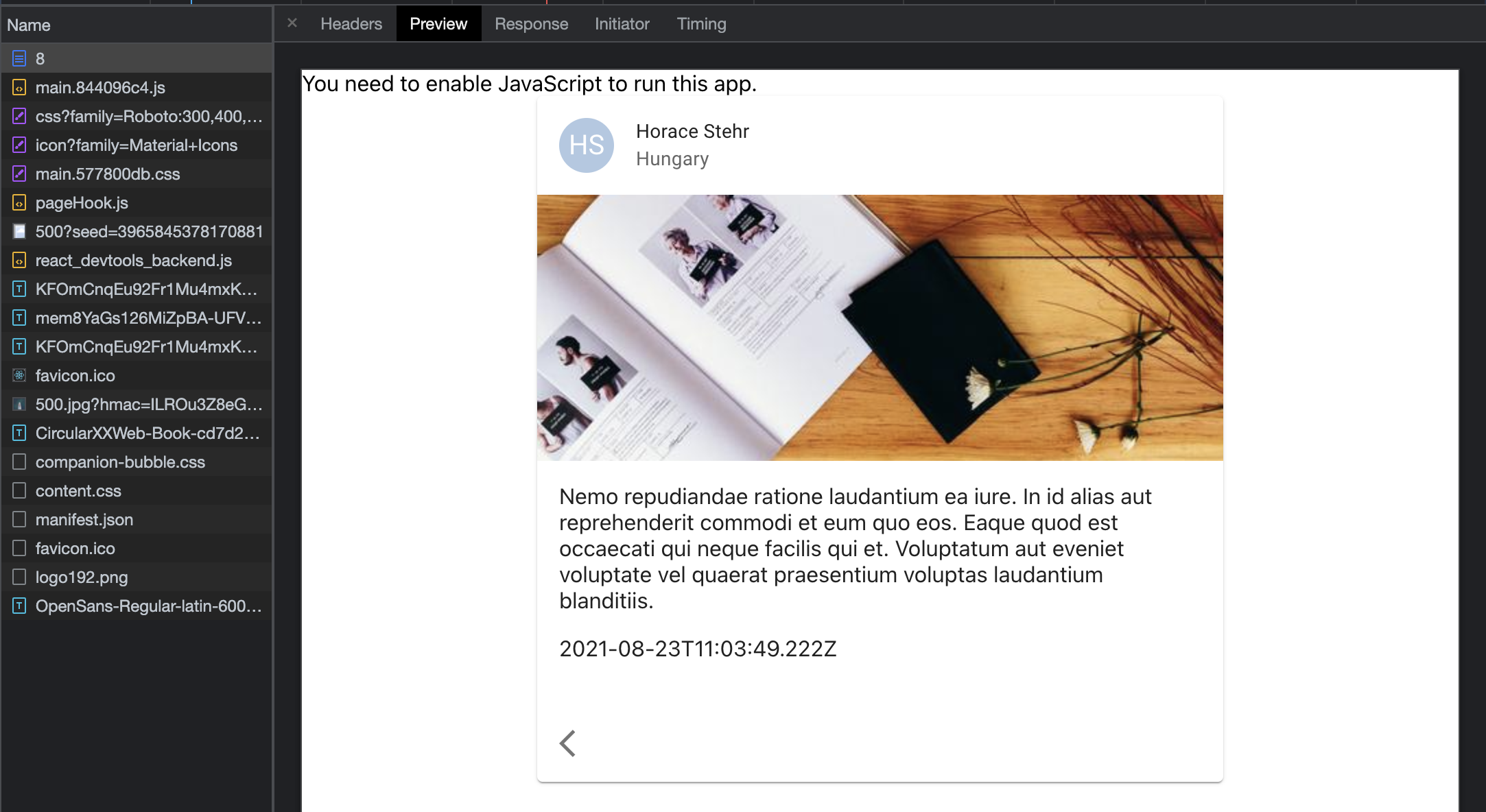Image resolution: width=1486 pixels, height=812 pixels.
Task: Switch to the Headers tab
Action: [x=351, y=24]
